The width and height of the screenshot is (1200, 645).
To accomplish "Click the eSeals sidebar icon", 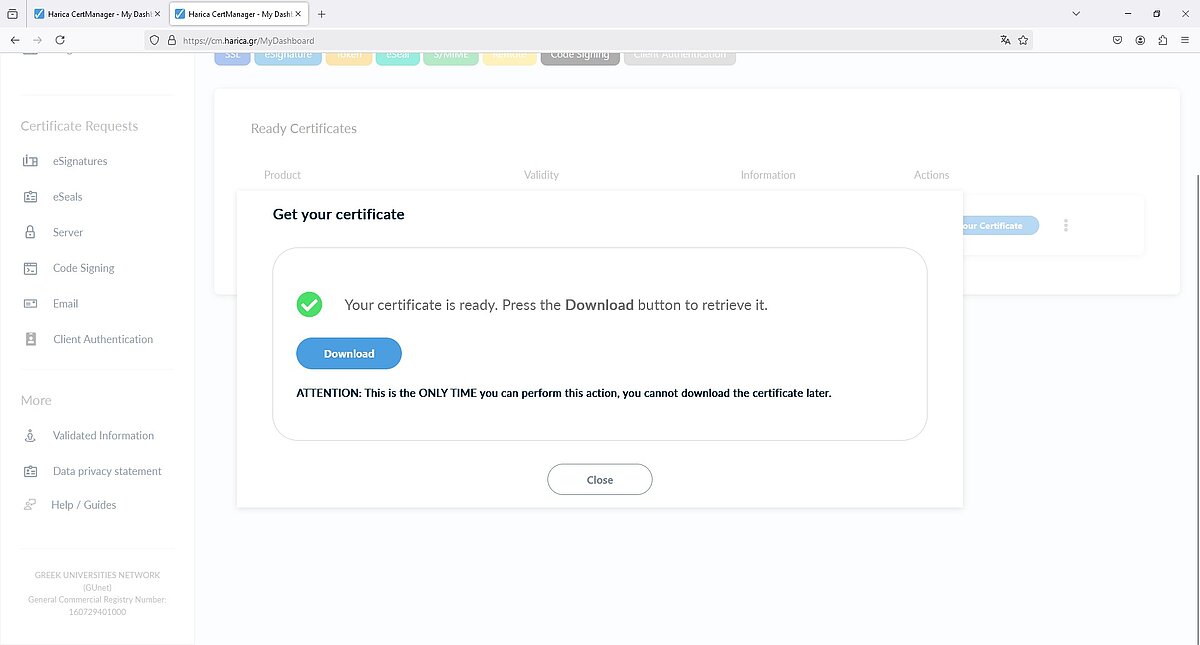I will click(x=30, y=197).
